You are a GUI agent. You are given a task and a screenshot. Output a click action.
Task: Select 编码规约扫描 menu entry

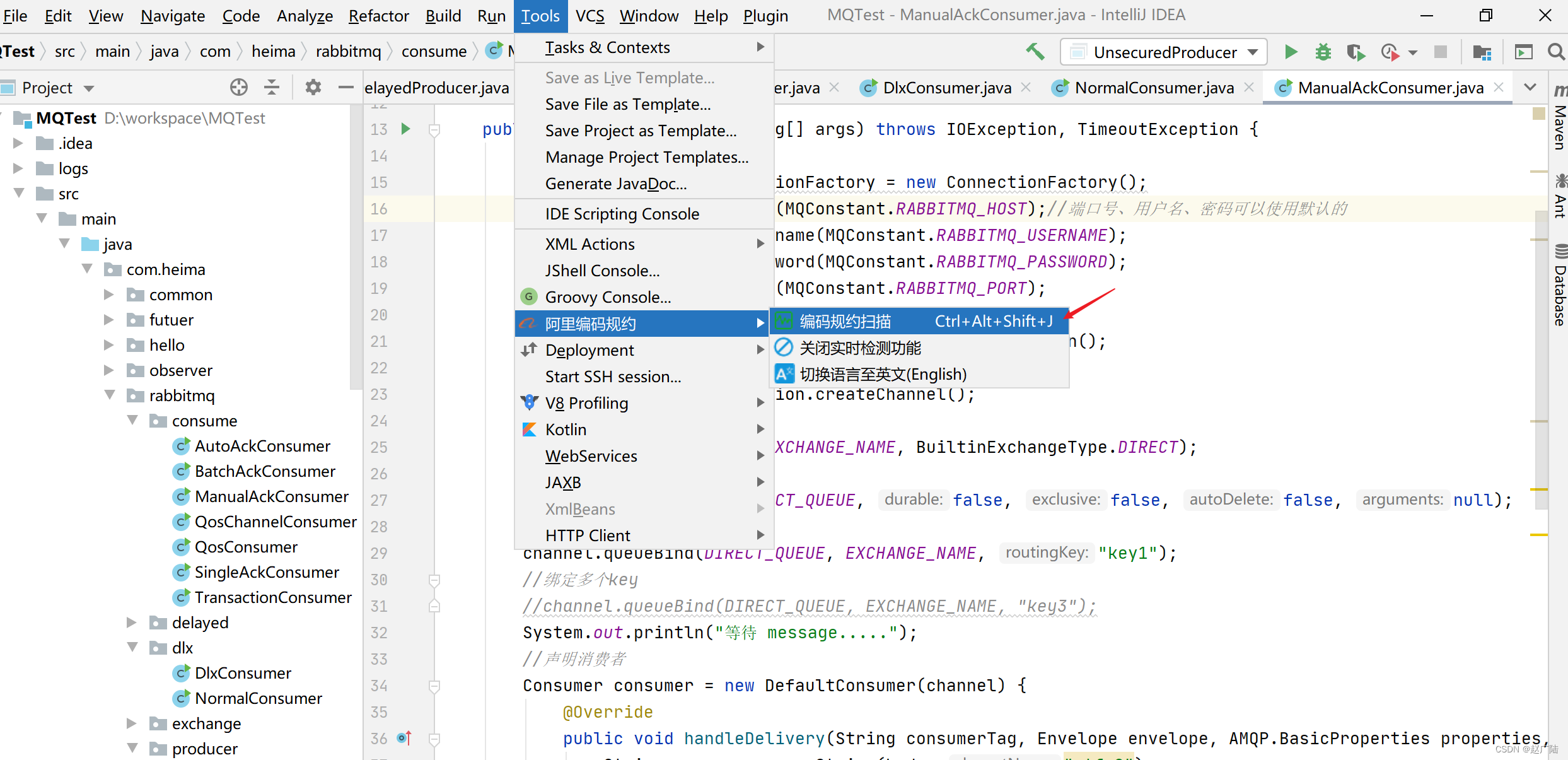(x=845, y=322)
